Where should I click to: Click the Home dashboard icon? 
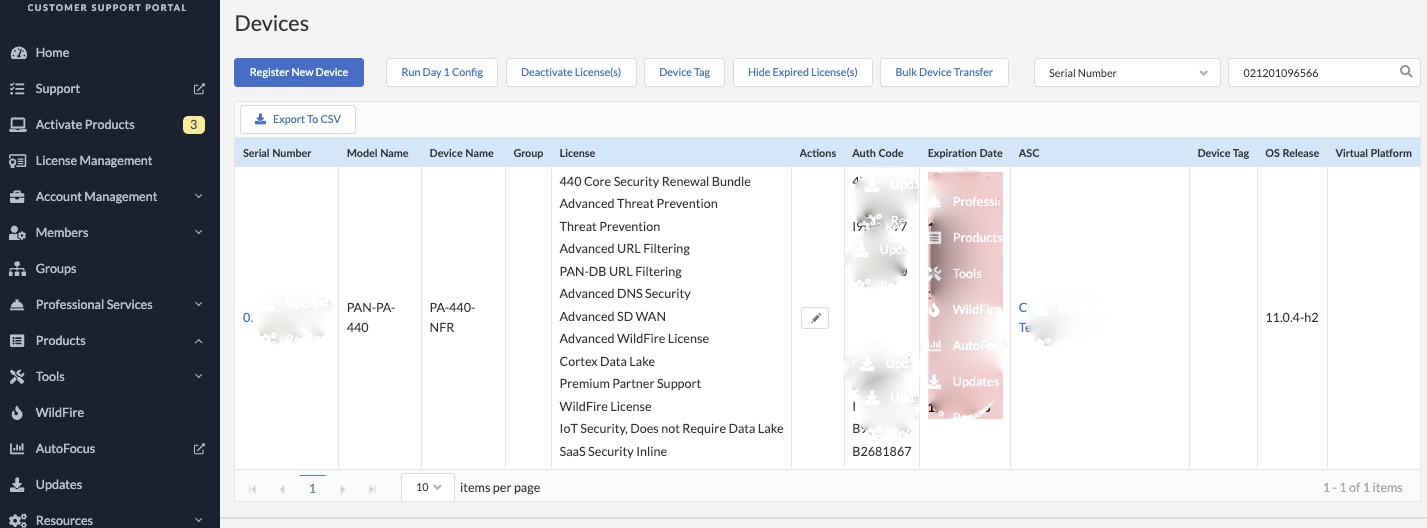click(x=17, y=53)
